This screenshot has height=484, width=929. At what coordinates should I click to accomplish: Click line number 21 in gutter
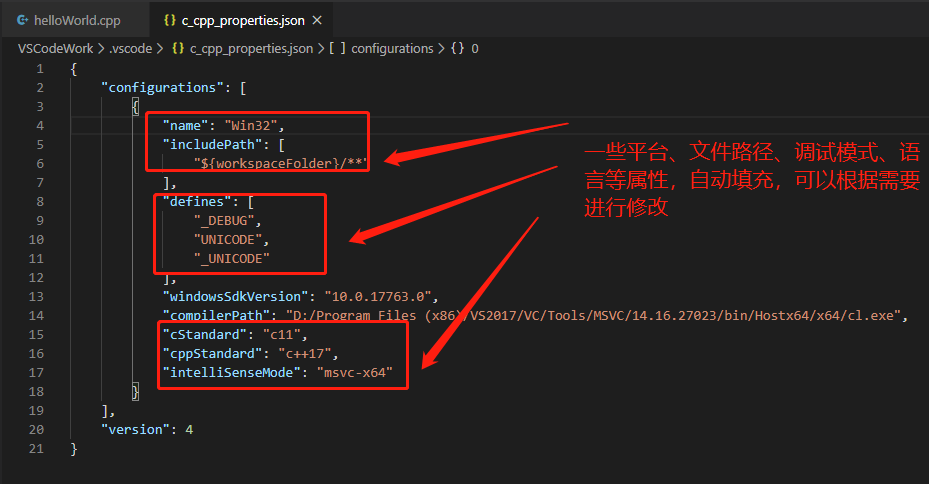point(36,449)
